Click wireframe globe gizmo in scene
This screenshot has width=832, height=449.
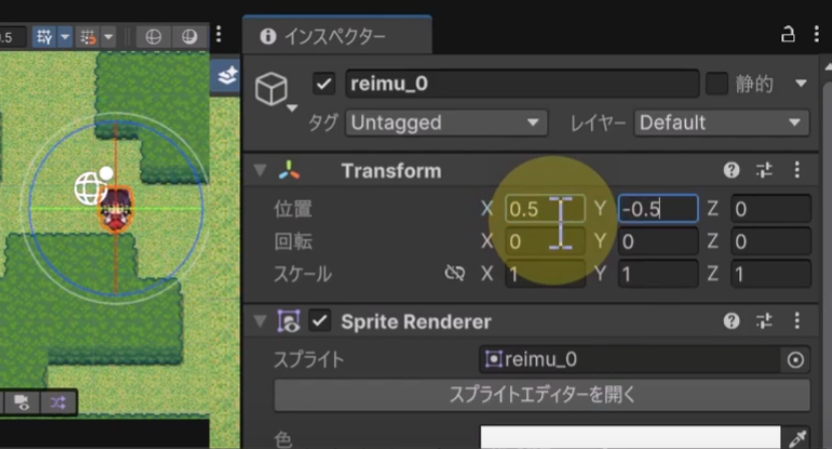click(x=89, y=188)
